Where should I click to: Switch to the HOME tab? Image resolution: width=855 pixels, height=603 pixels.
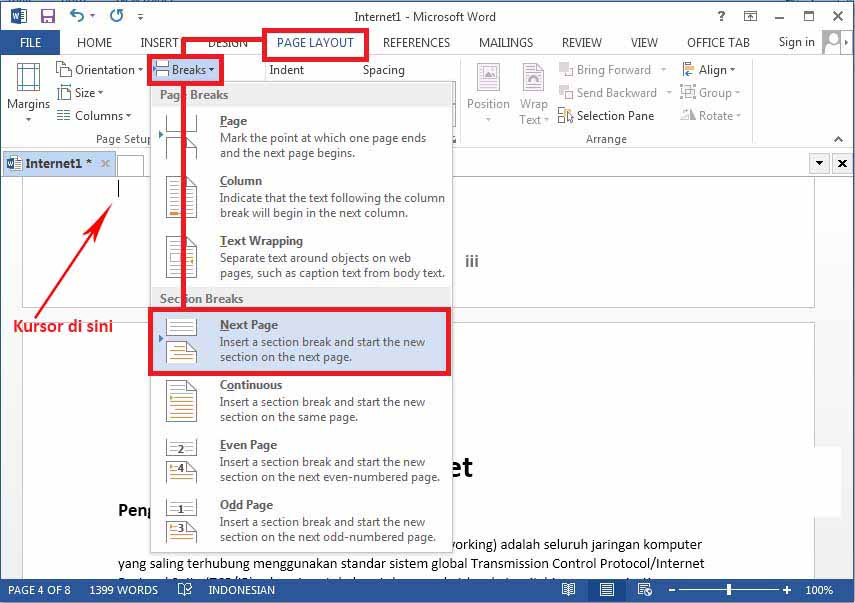coord(94,43)
